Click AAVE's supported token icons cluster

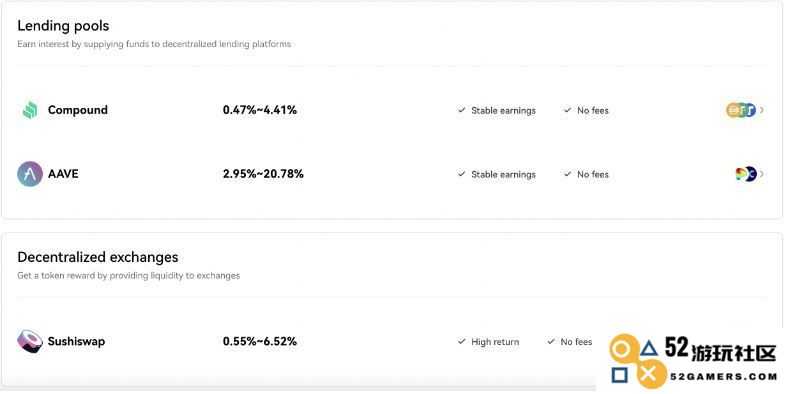pyautogui.click(x=746, y=174)
